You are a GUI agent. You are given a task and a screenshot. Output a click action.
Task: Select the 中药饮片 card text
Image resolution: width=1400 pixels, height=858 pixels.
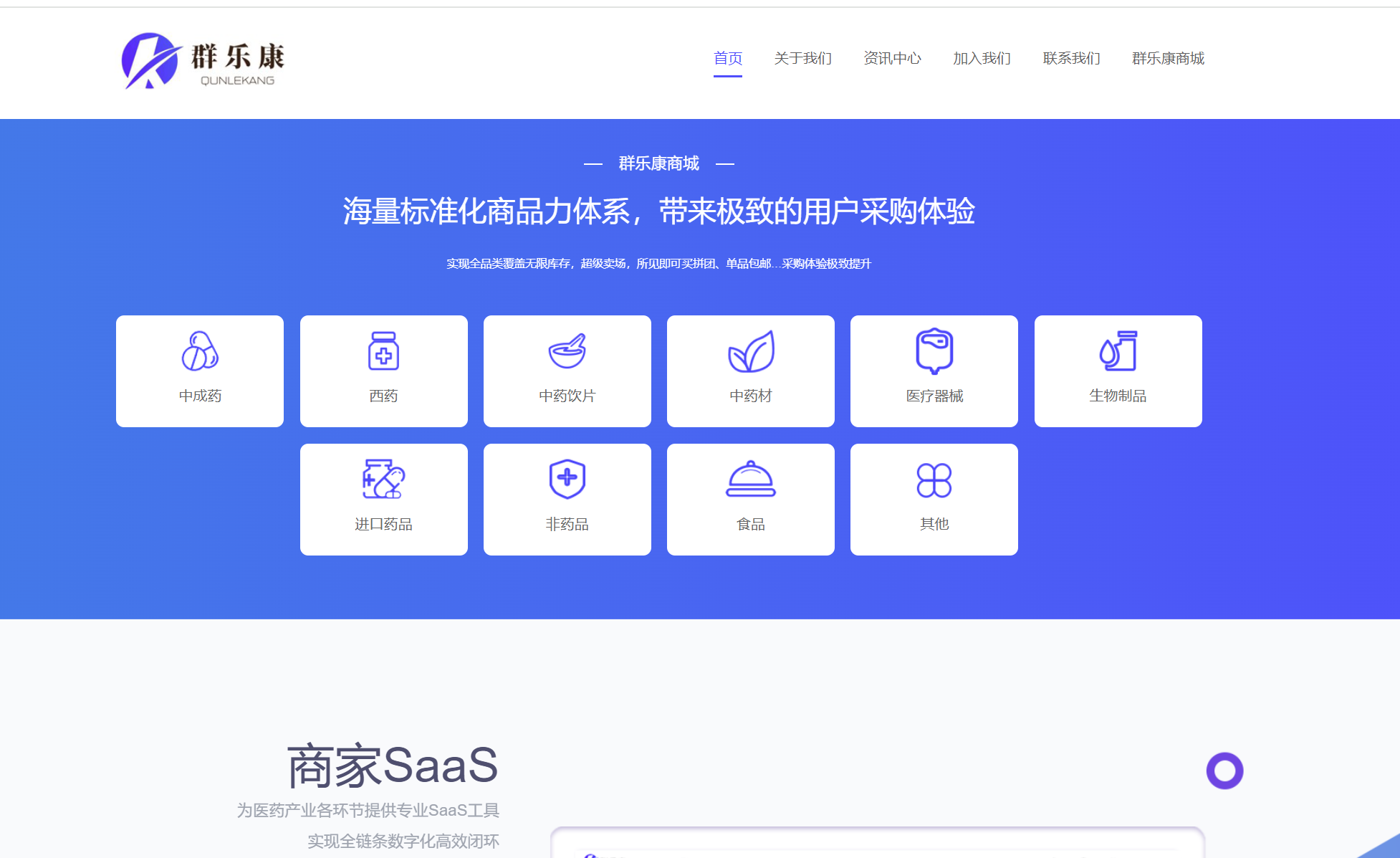[x=567, y=396]
